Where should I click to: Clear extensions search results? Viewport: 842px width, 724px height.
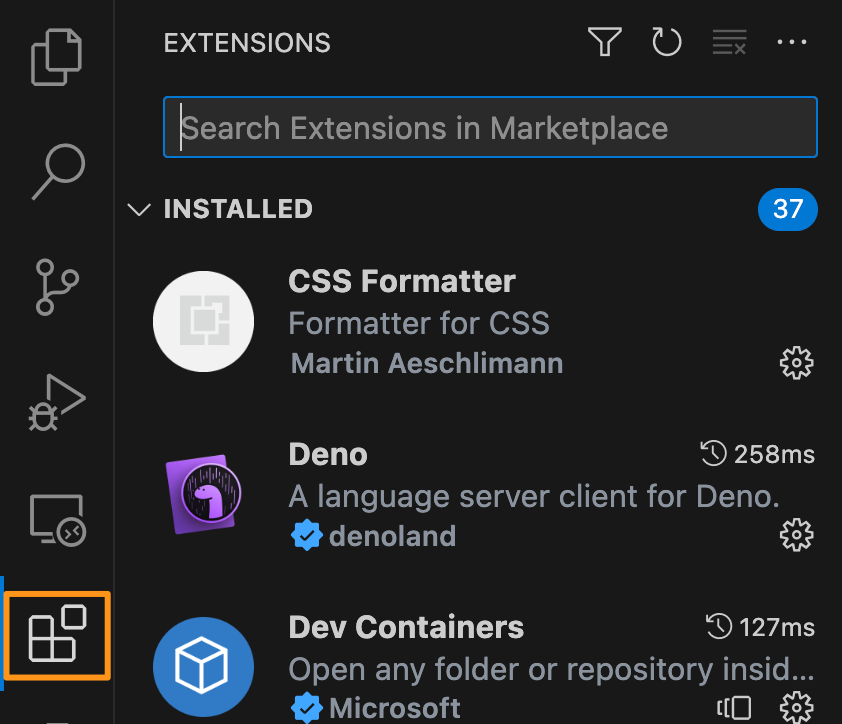729,42
